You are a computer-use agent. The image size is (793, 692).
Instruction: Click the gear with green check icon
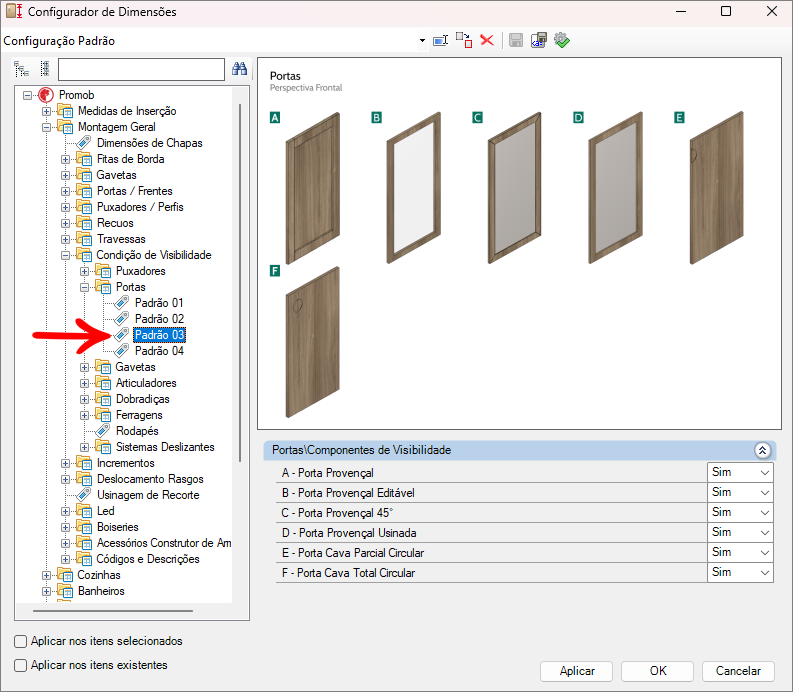click(x=562, y=40)
